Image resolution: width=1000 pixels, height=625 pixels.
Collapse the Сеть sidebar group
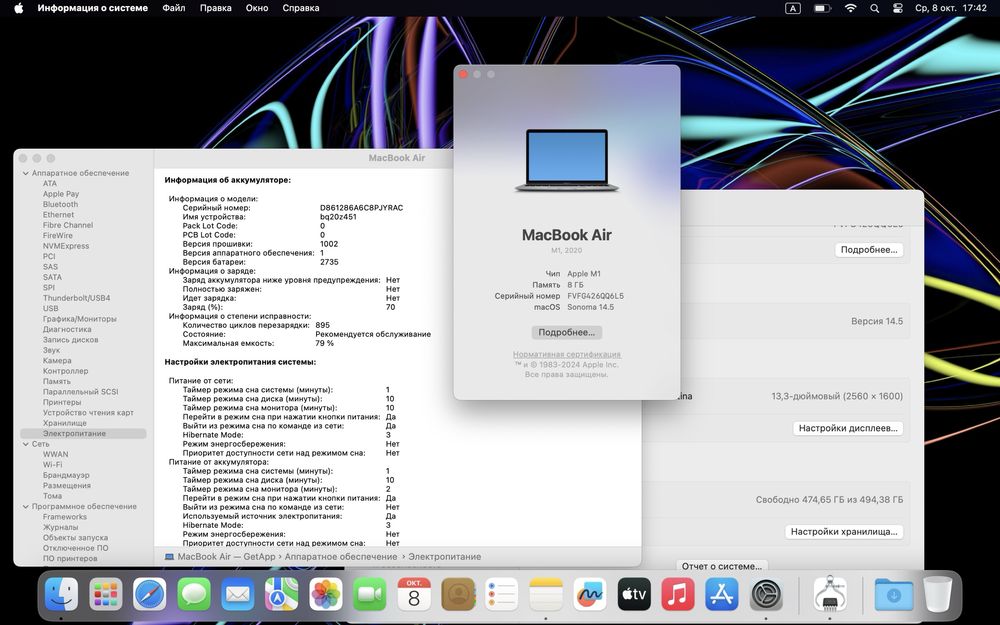(24, 444)
